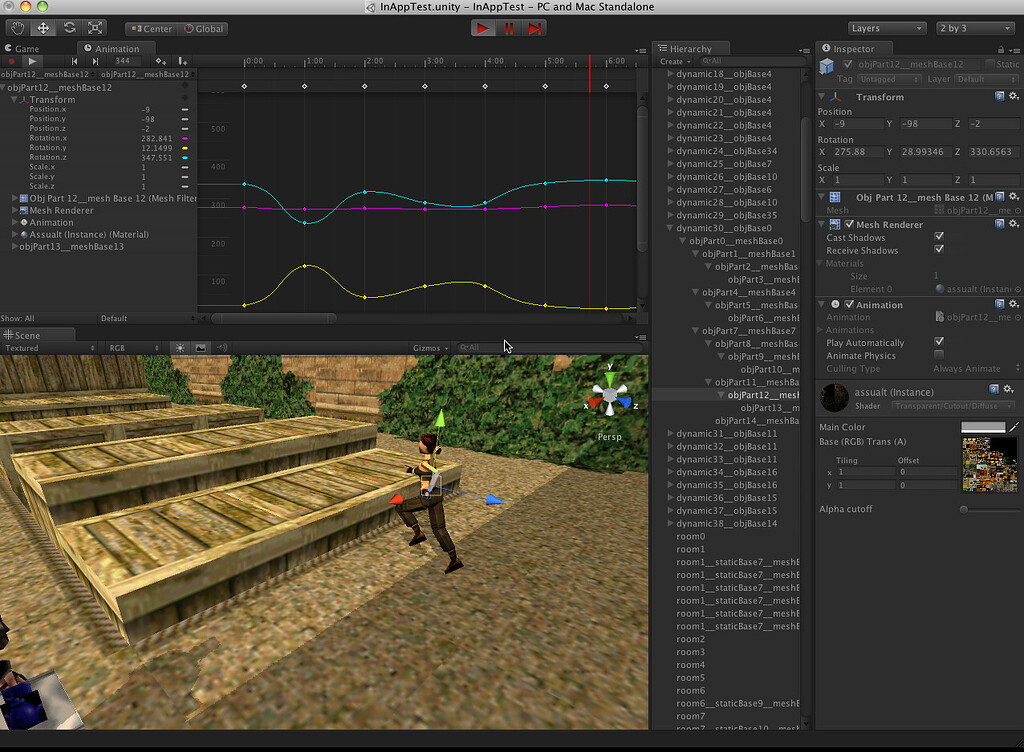Select the Scale tool
The width and height of the screenshot is (1024, 752).
click(94, 28)
